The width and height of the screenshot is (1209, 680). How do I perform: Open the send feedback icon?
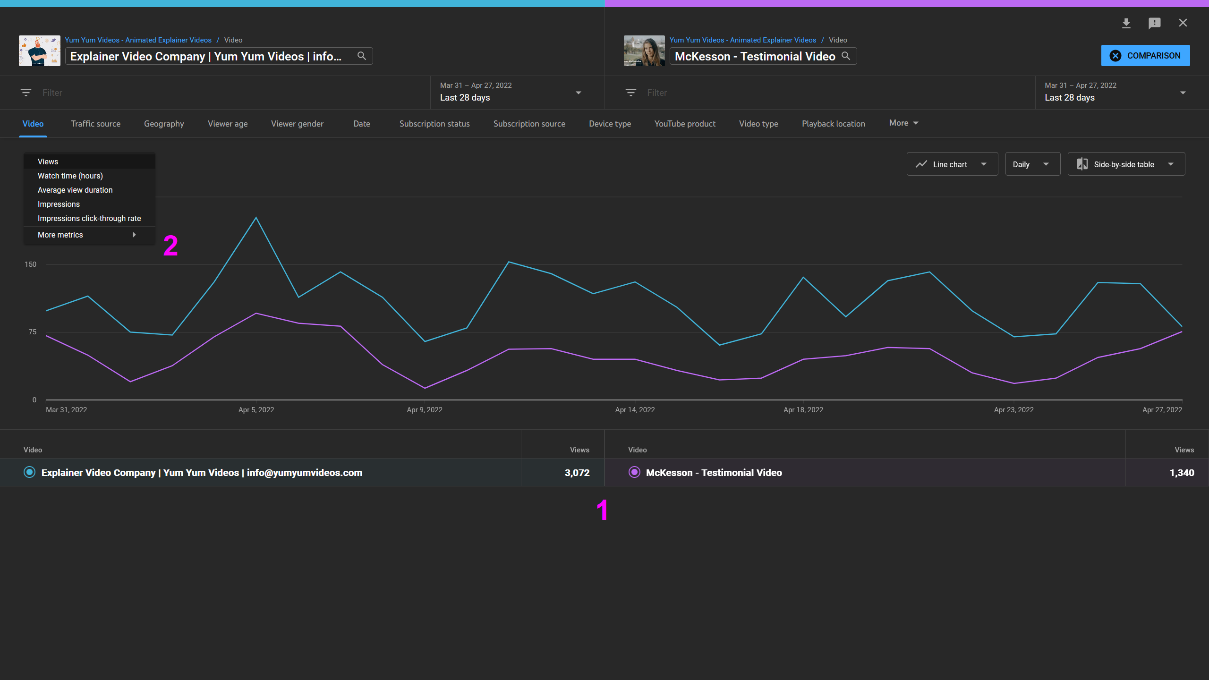1154,22
